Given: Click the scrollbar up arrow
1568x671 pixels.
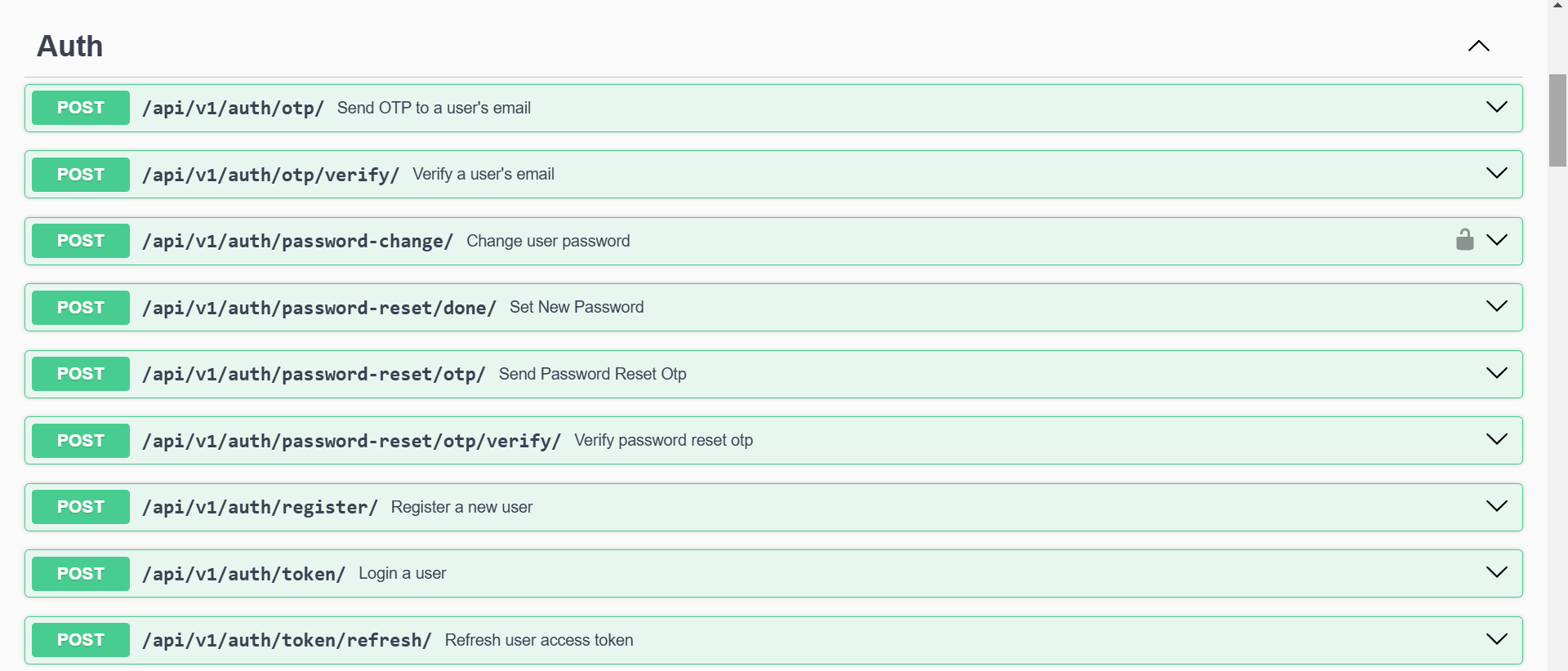Looking at the screenshot, I should (1557, 5).
